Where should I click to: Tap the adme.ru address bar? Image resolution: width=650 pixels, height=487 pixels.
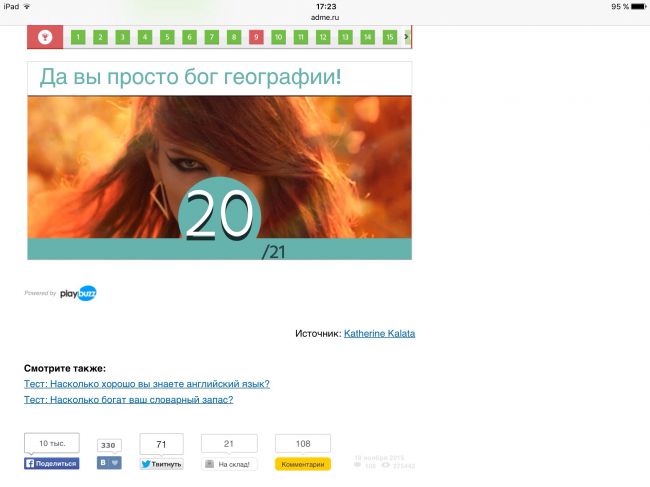(x=326, y=17)
